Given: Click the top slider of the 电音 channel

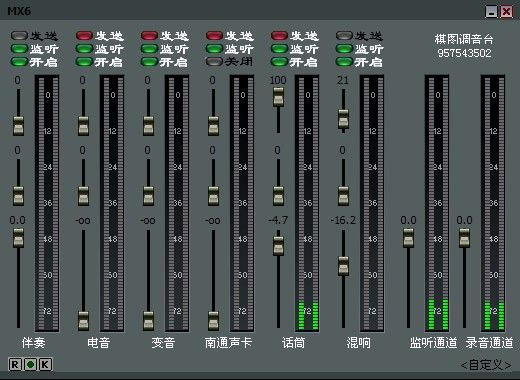Looking at the screenshot, I should (x=83, y=126).
